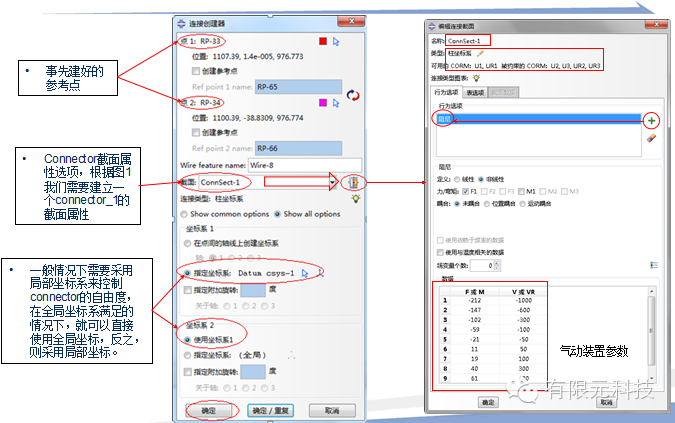Open the table options icon beside 场变量个数
The width and height of the screenshot is (675, 423).
(654, 265)
